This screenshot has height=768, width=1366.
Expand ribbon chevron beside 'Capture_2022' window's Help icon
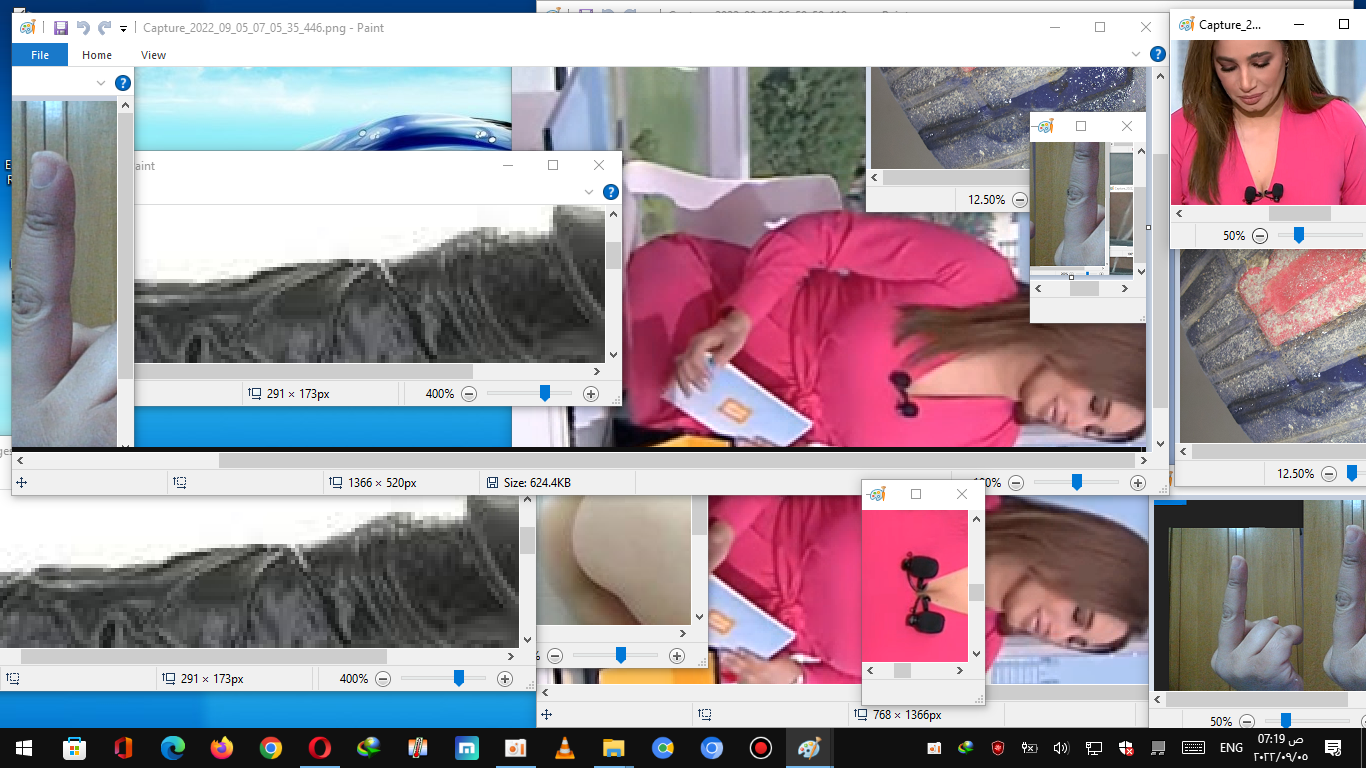tap(1136, 55)
